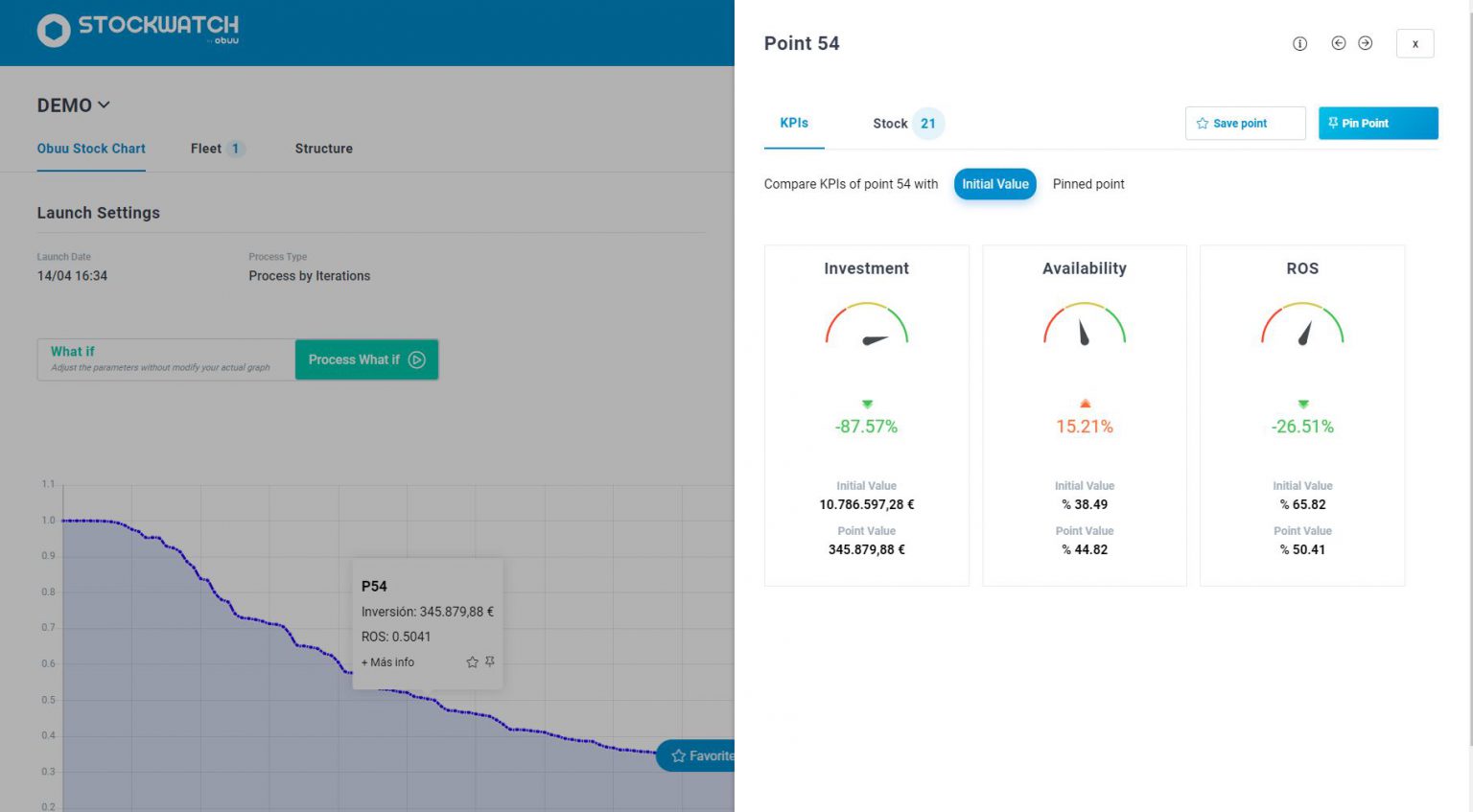Select the KPIs tab

793,123
